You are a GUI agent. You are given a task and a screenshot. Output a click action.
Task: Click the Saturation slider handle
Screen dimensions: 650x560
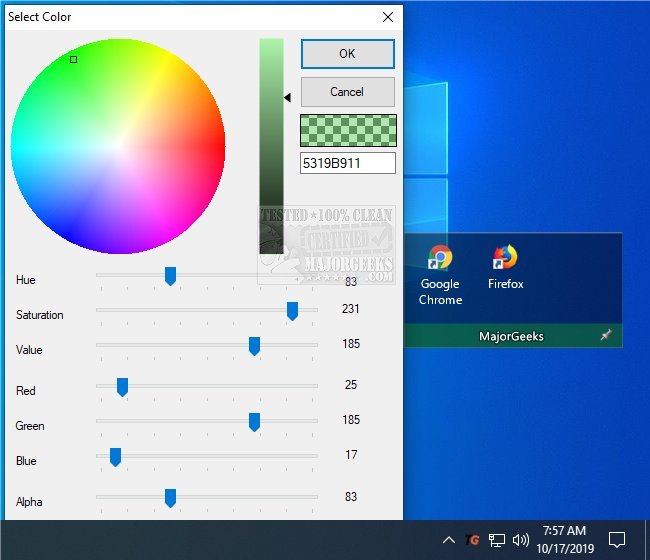pyautogui.click(x=292, y=311)
